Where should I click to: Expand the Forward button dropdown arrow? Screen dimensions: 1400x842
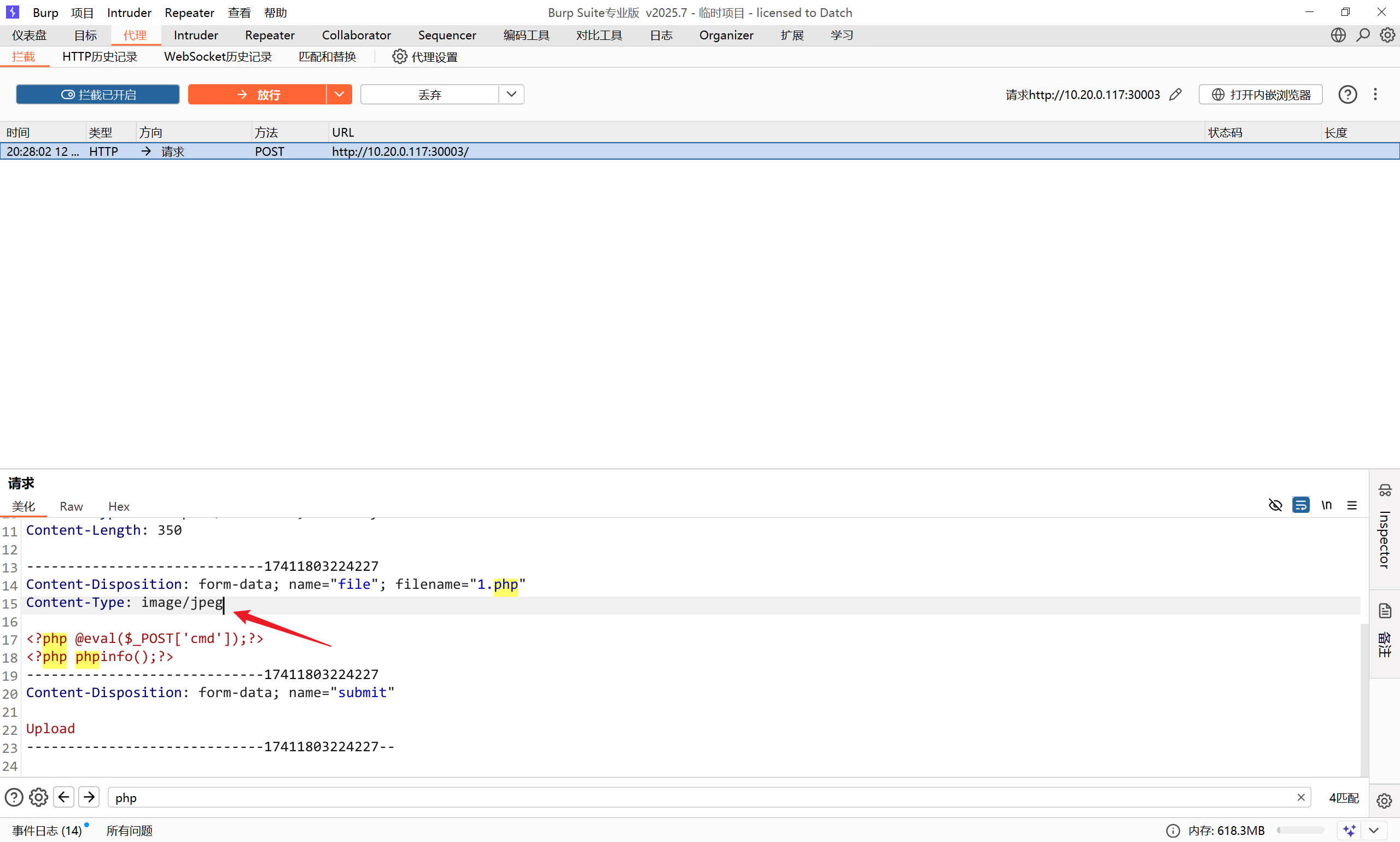point(339,95)
